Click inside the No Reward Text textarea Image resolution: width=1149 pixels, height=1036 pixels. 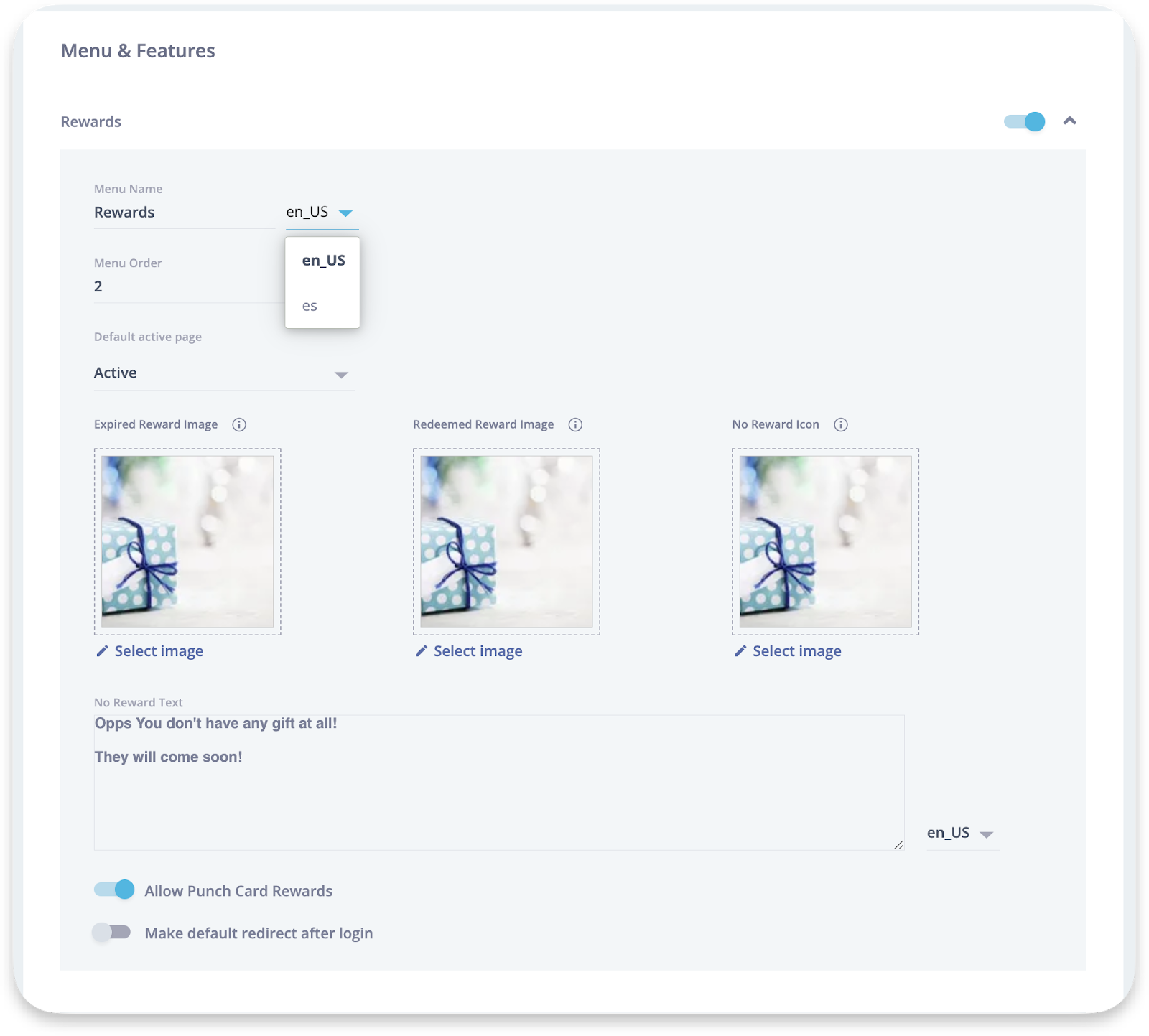[499, 783]
